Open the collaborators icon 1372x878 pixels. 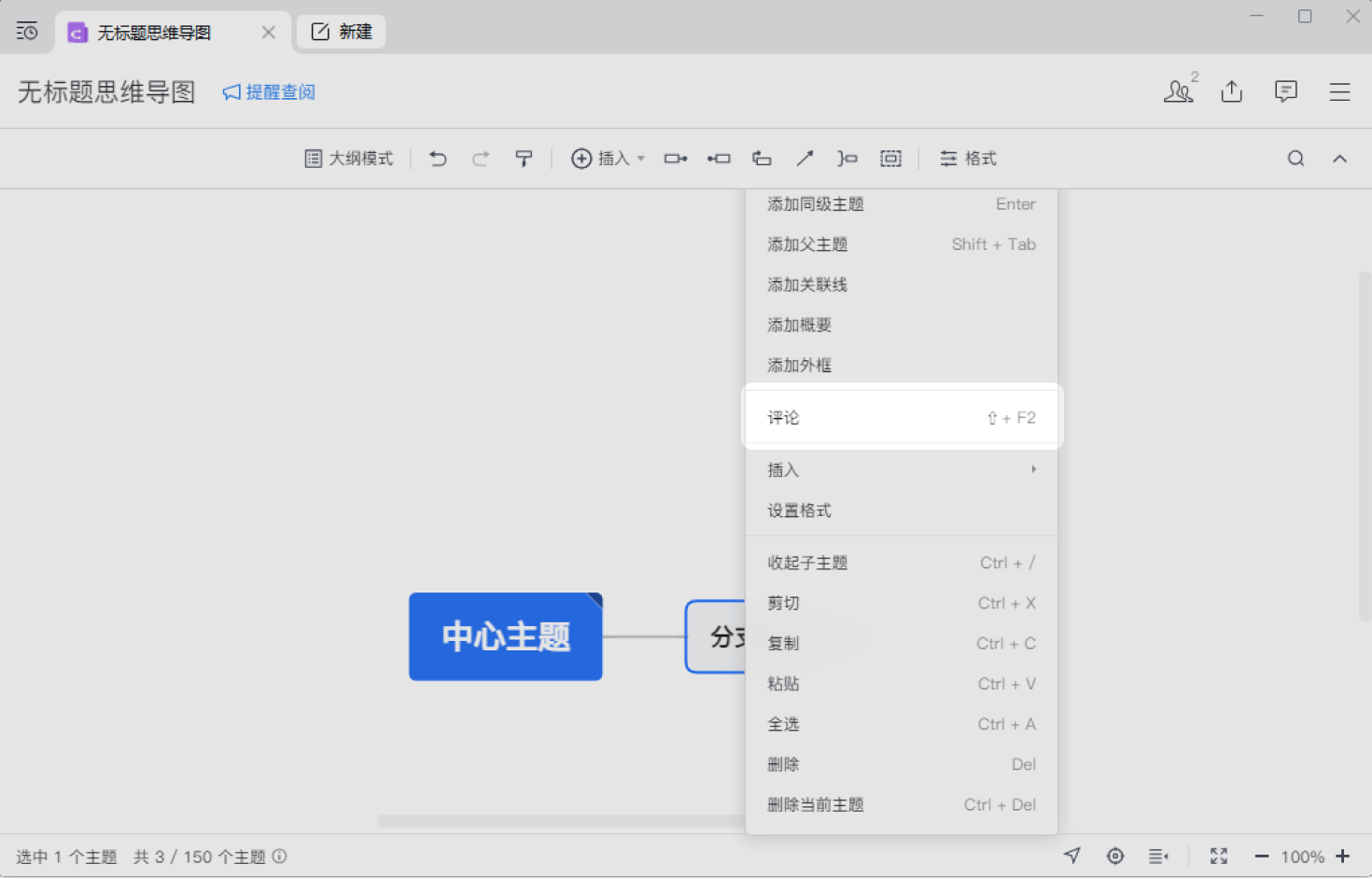pyautogui.click(x=1179, y=91)
